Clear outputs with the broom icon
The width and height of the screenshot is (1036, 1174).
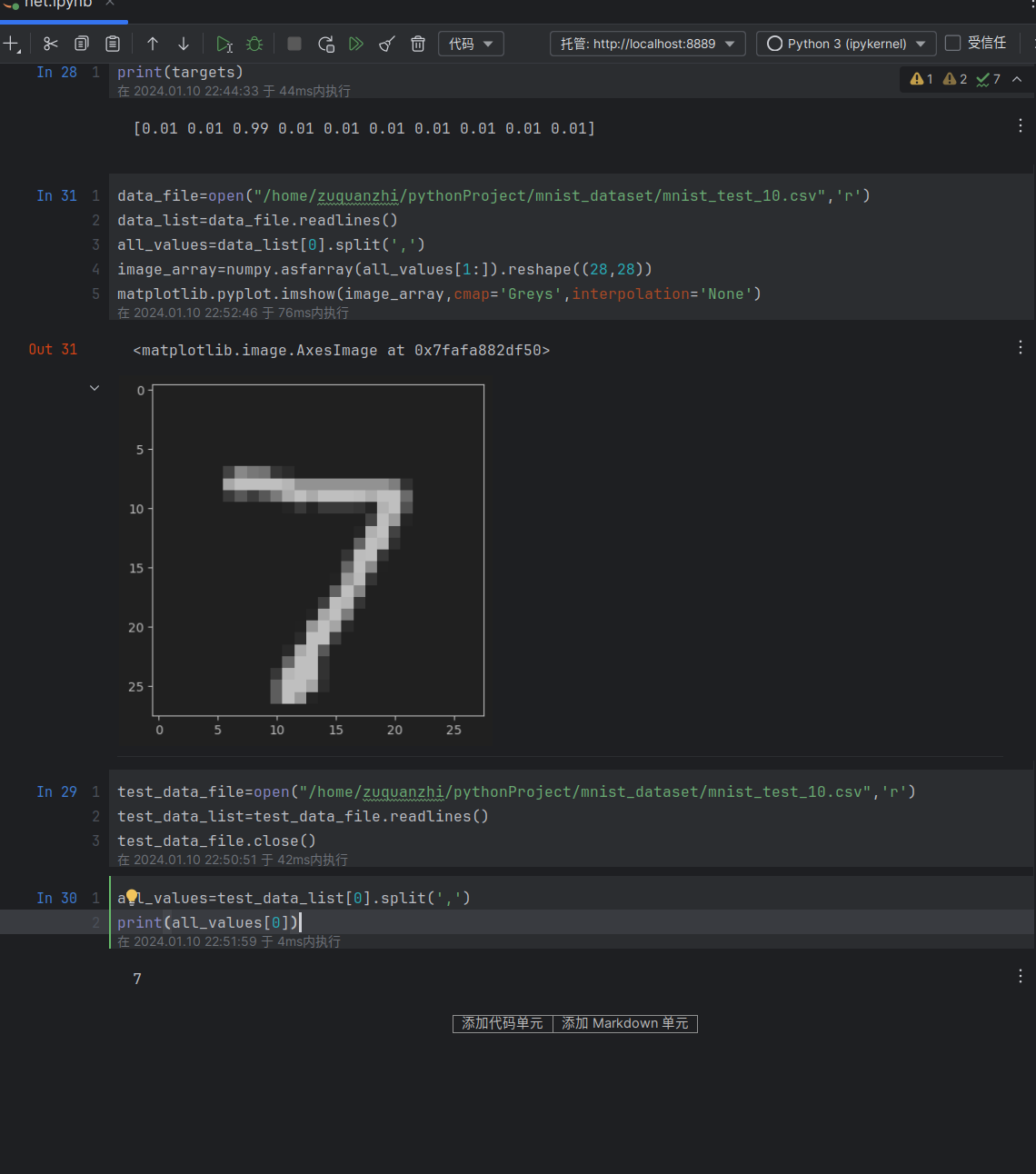click(387, 44)
